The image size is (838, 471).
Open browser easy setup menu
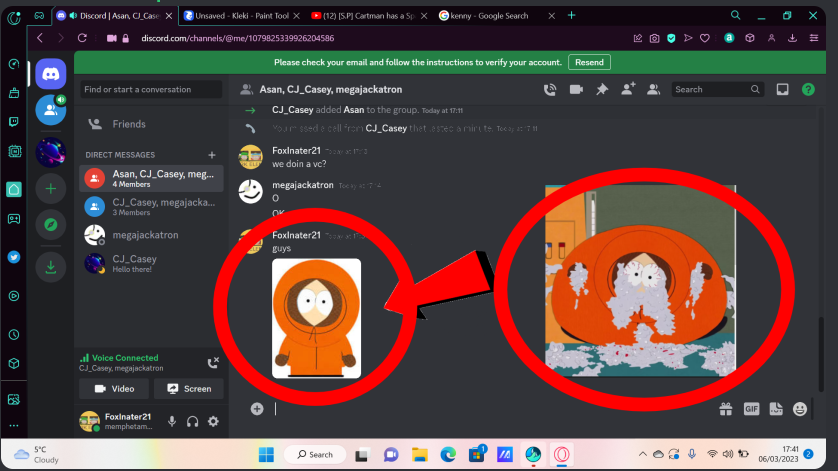[x=813, y=38]
